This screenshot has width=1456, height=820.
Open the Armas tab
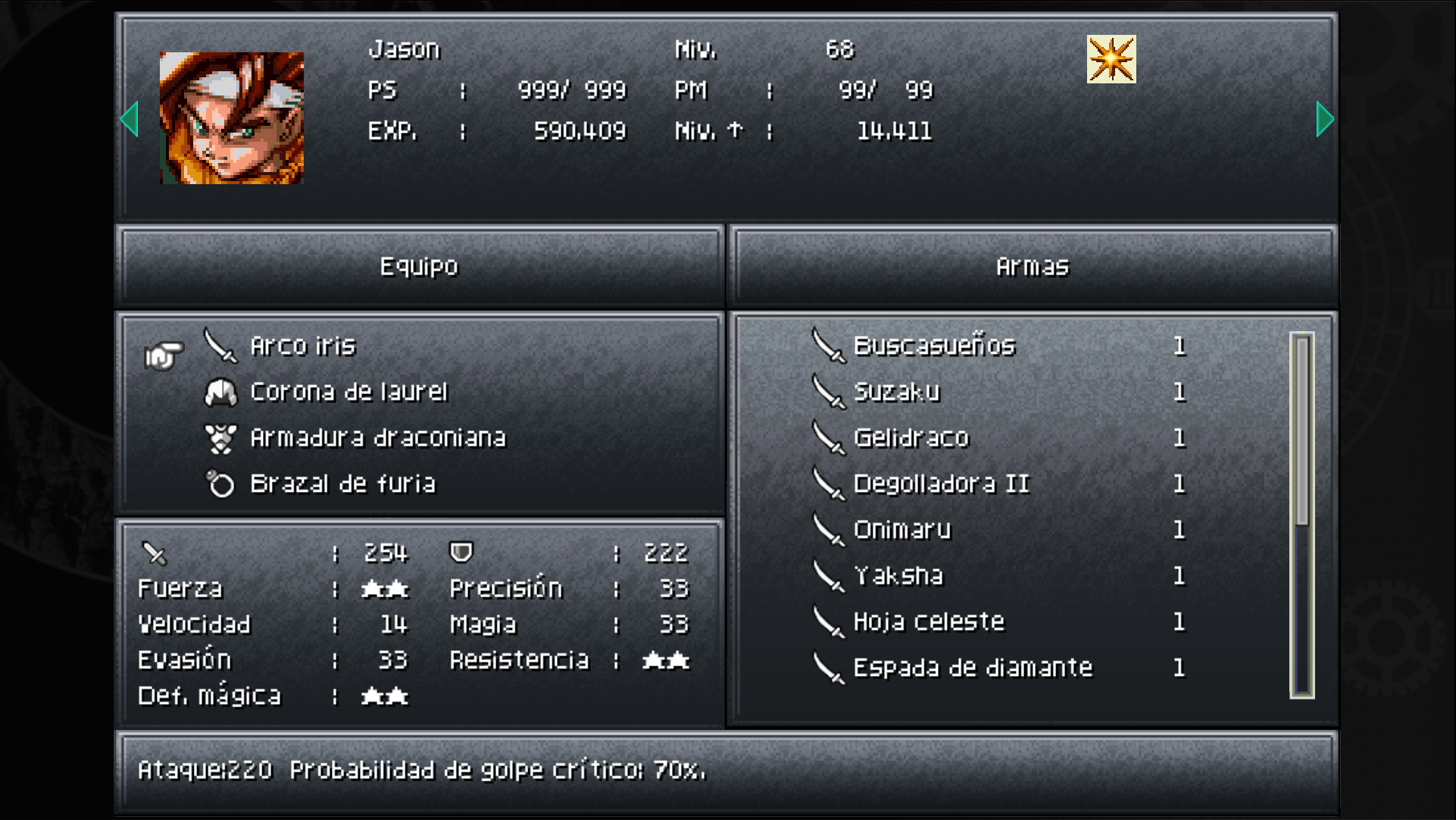coord(1033,266)
